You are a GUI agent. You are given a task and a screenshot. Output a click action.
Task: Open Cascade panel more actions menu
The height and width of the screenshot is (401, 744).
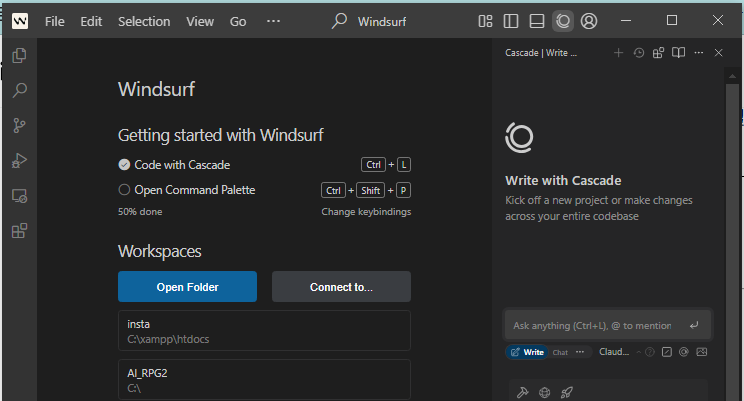click(698, 53)
